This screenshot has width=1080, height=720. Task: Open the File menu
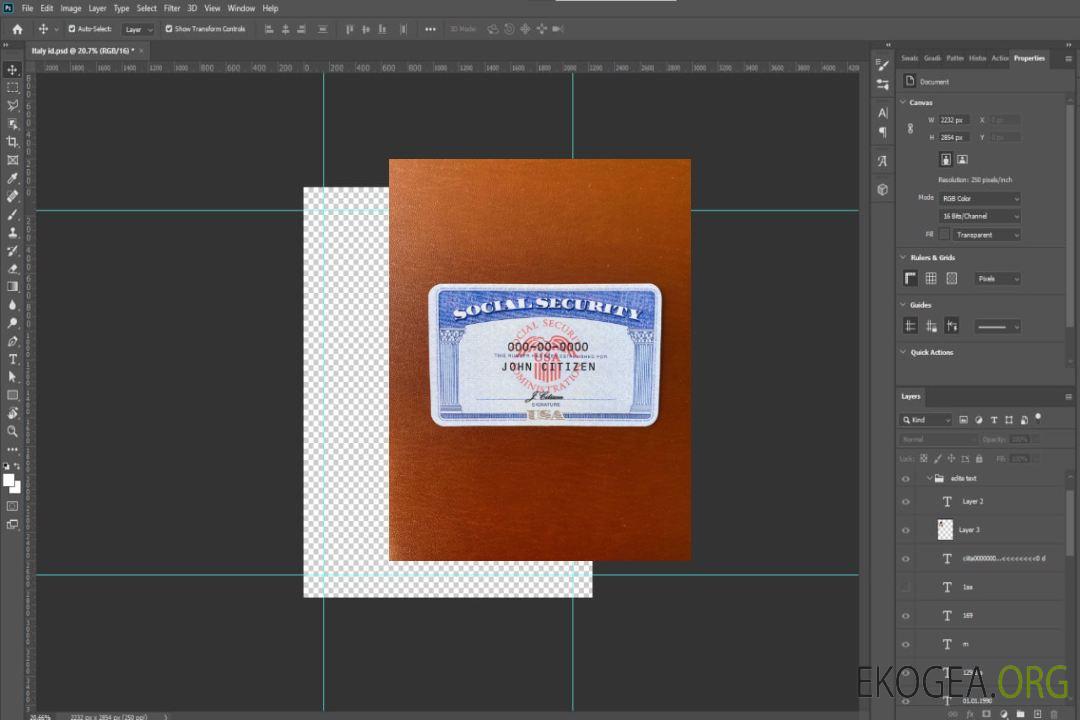click(x=28, y=8)
